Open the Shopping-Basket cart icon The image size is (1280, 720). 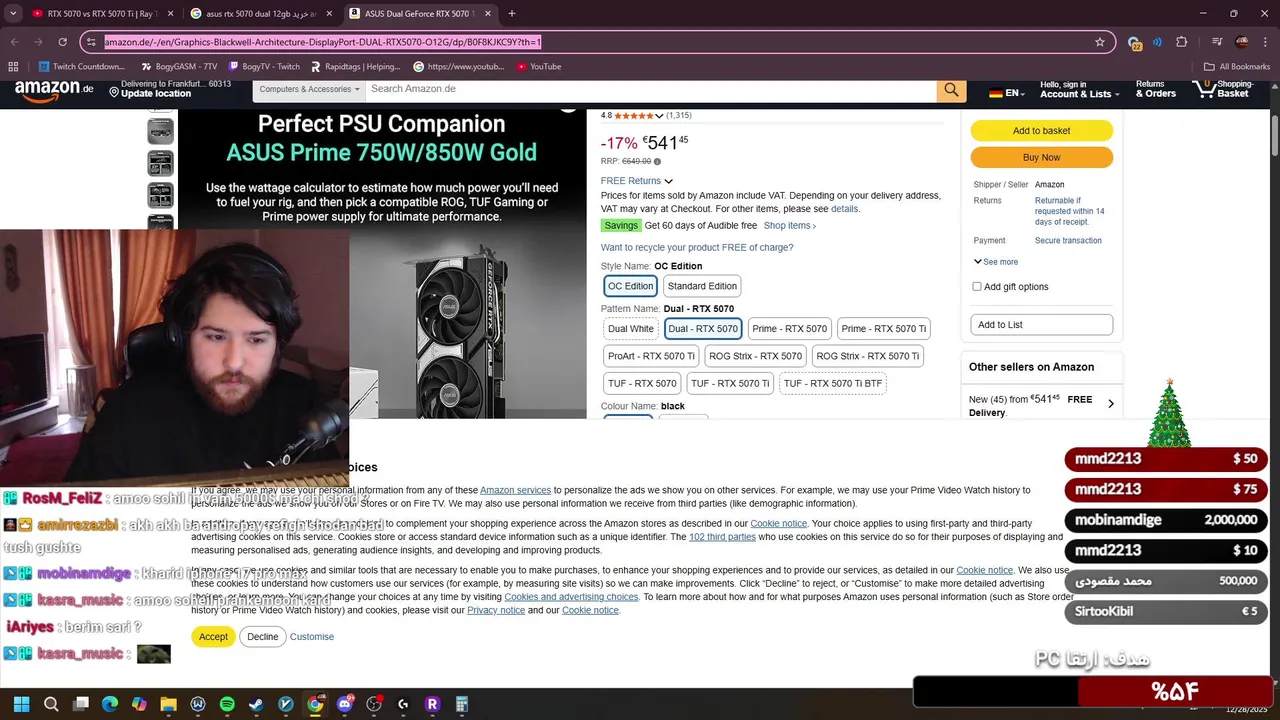(1224, 89)
